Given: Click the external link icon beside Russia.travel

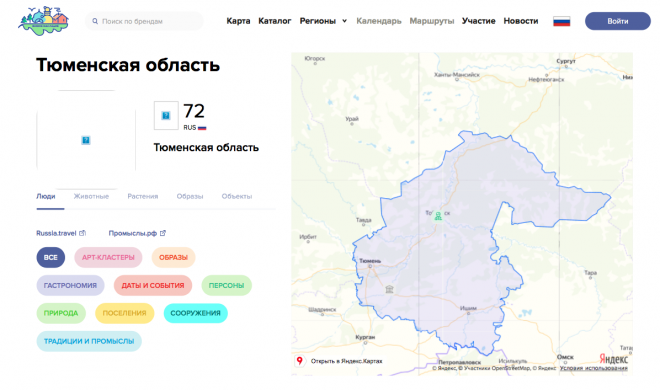Looking at the screenshot, I should tap(82, 233).
